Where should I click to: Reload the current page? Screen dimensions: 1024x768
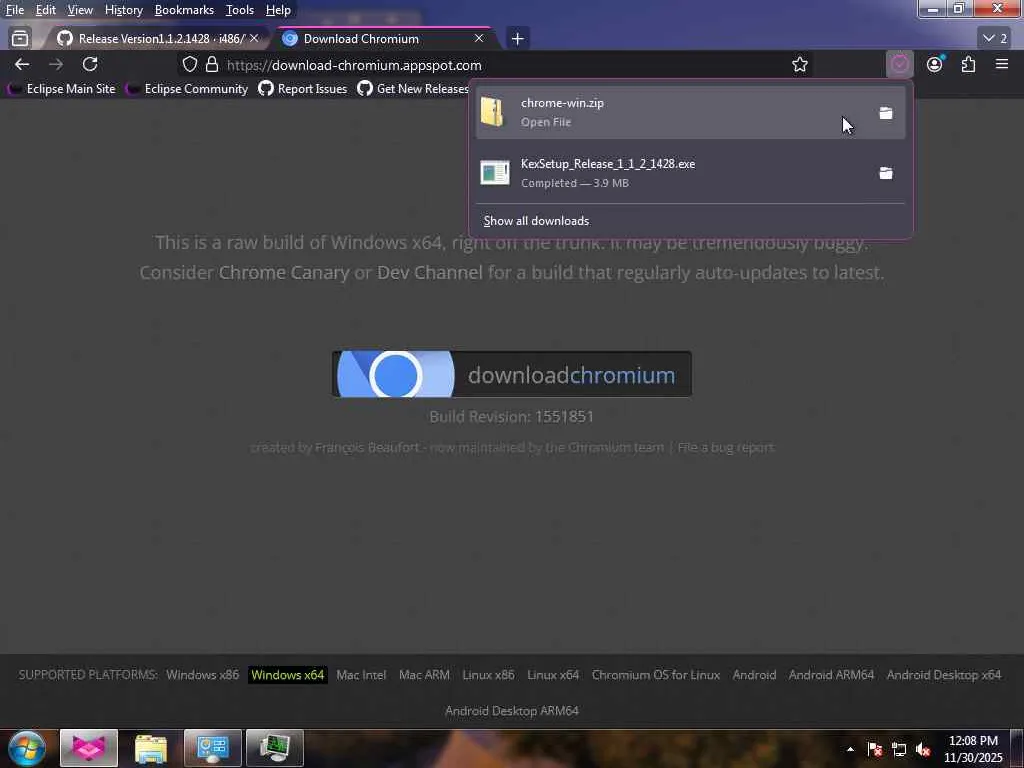click(90, 64)
